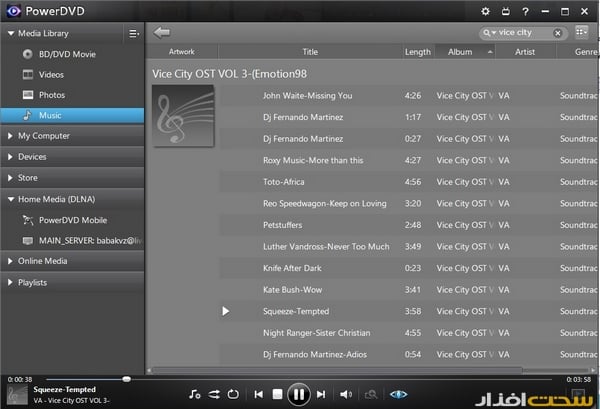
Task: Pause the currently playing song
Action: (x=298, y=394)
